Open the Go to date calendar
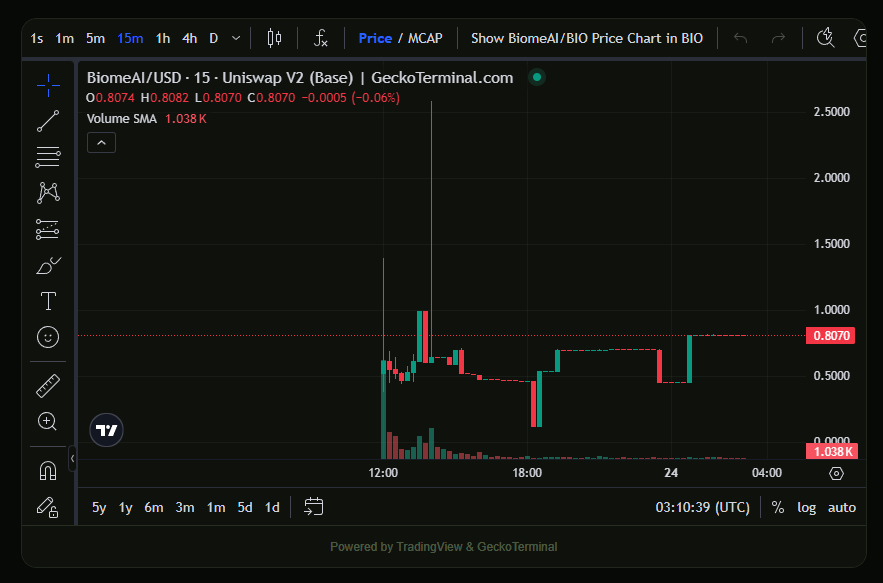This screenshot has width=883, height=583. point(314,507)
